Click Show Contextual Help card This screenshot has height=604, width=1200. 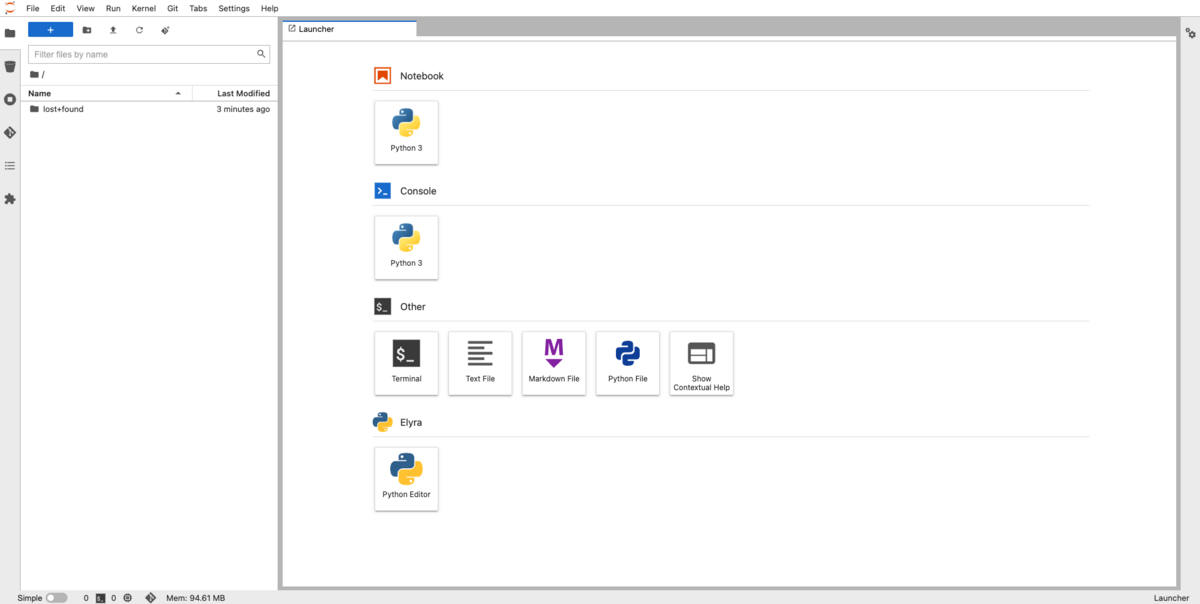click(x=702, y=363)
